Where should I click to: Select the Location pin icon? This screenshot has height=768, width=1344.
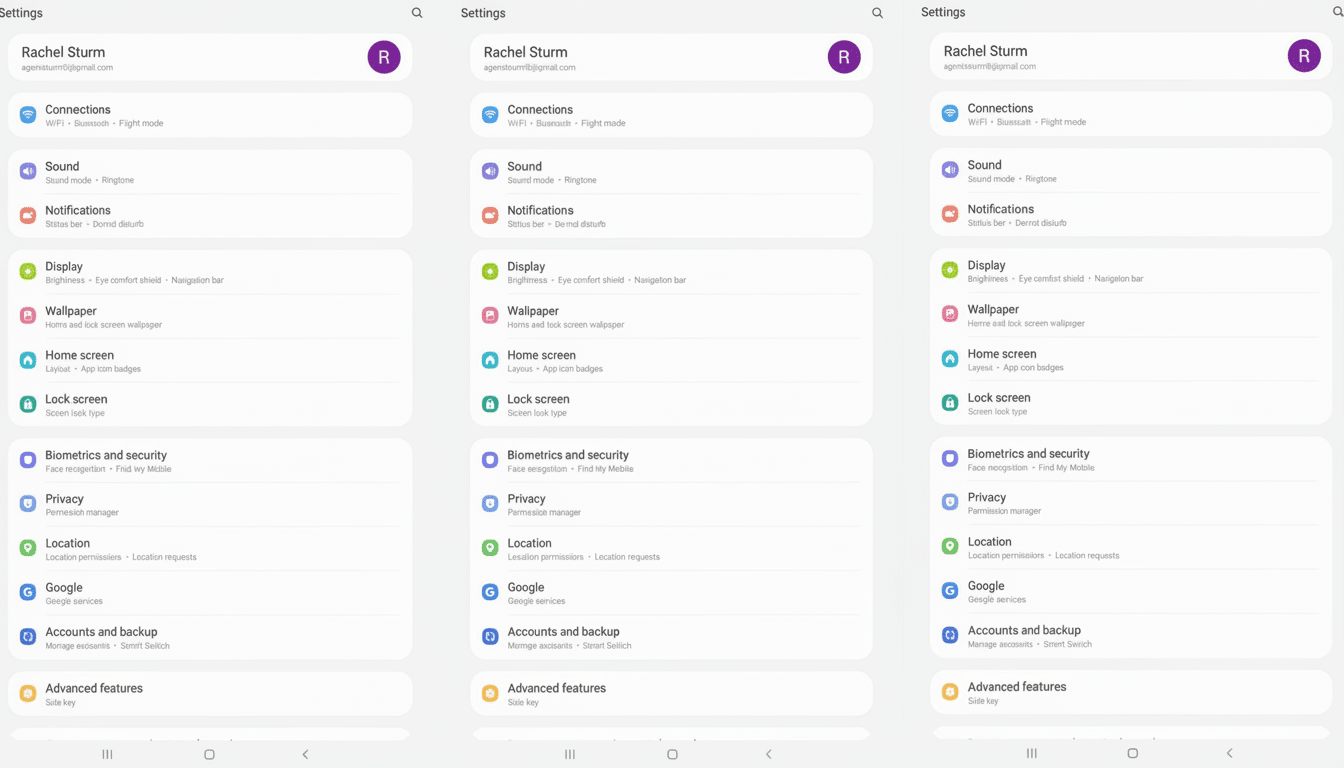[26, 548]
